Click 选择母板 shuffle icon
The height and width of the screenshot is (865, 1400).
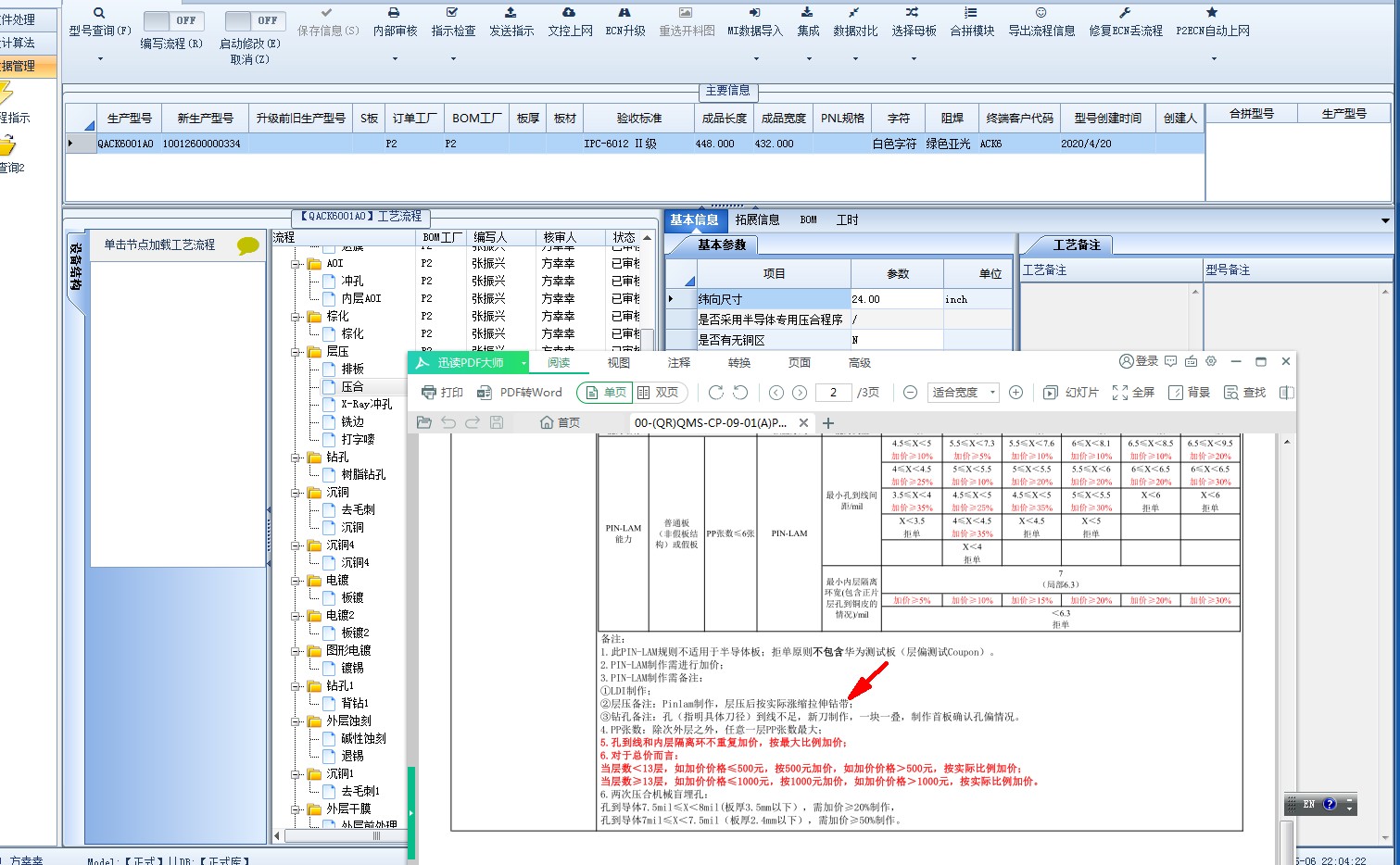[x=913, y=13]
